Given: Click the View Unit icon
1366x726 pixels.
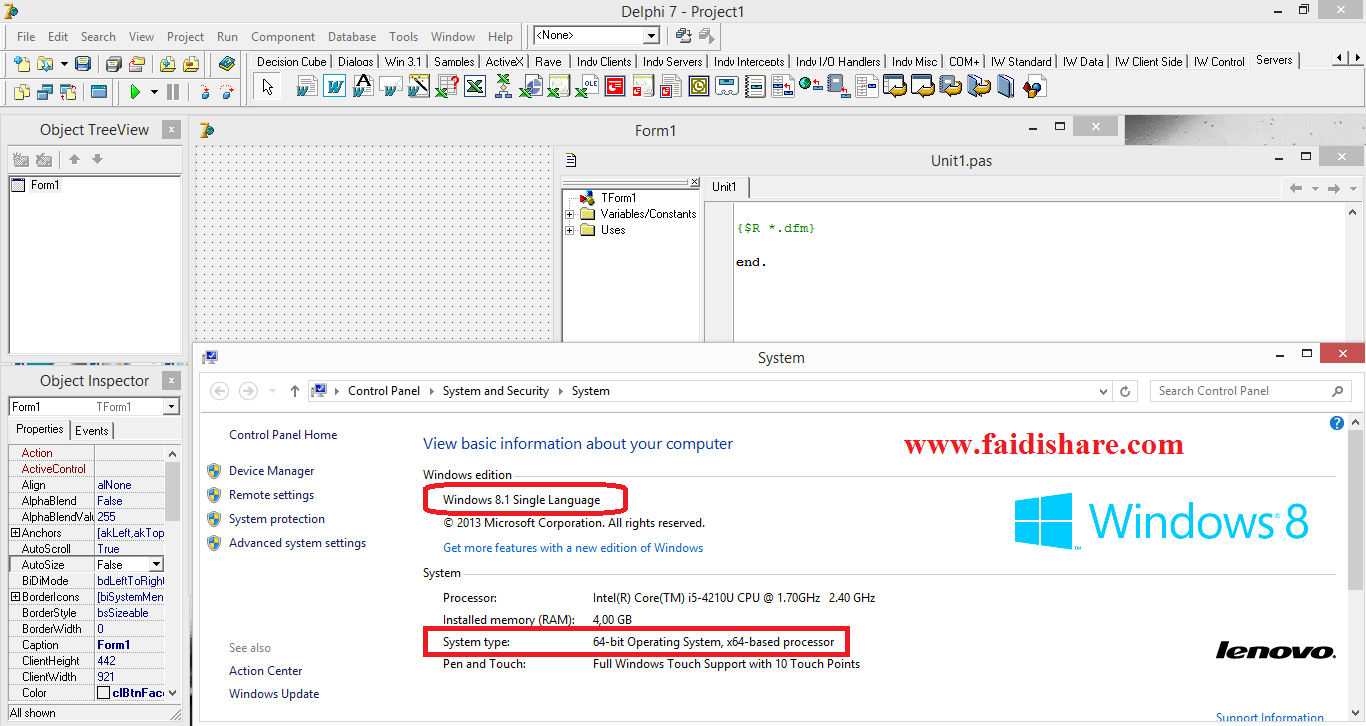Looking at the screenshot, I should point(21,92).
